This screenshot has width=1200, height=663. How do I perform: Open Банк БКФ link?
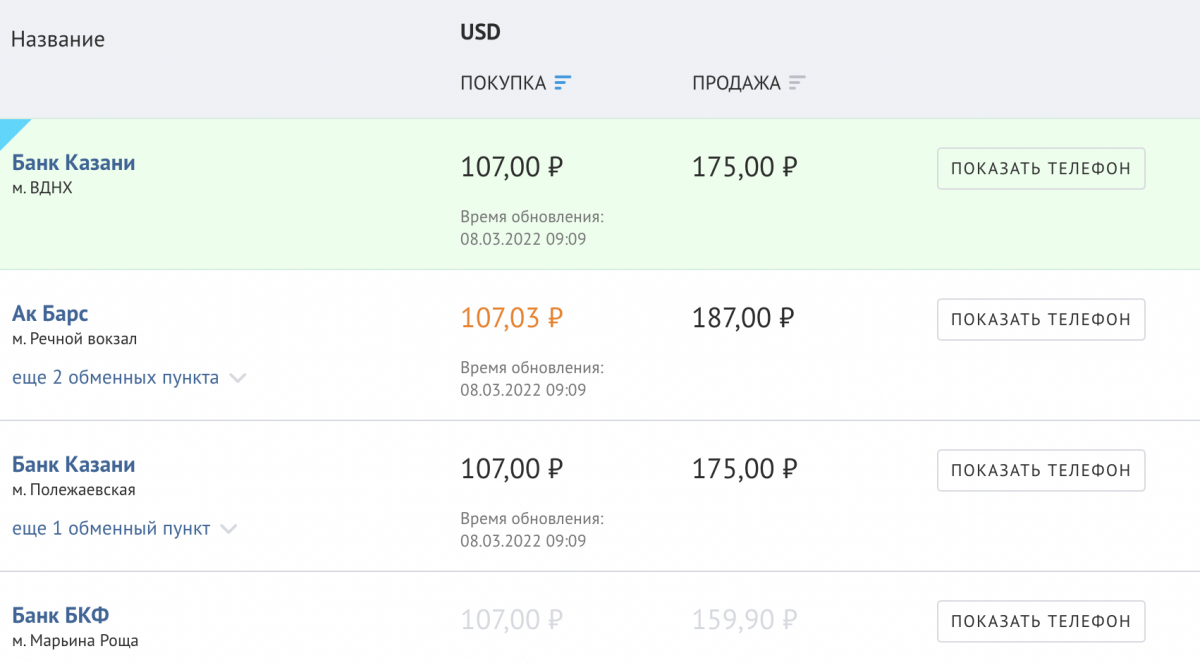[x=67, y=615]
